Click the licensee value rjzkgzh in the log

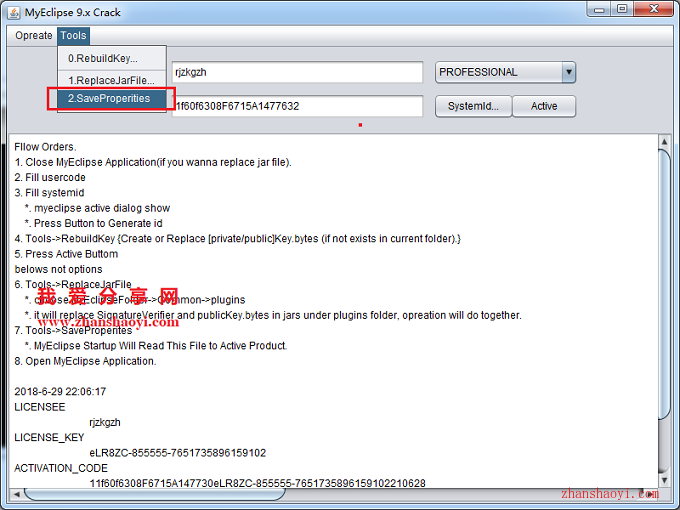pyautogui.click(x=105, y=422)
